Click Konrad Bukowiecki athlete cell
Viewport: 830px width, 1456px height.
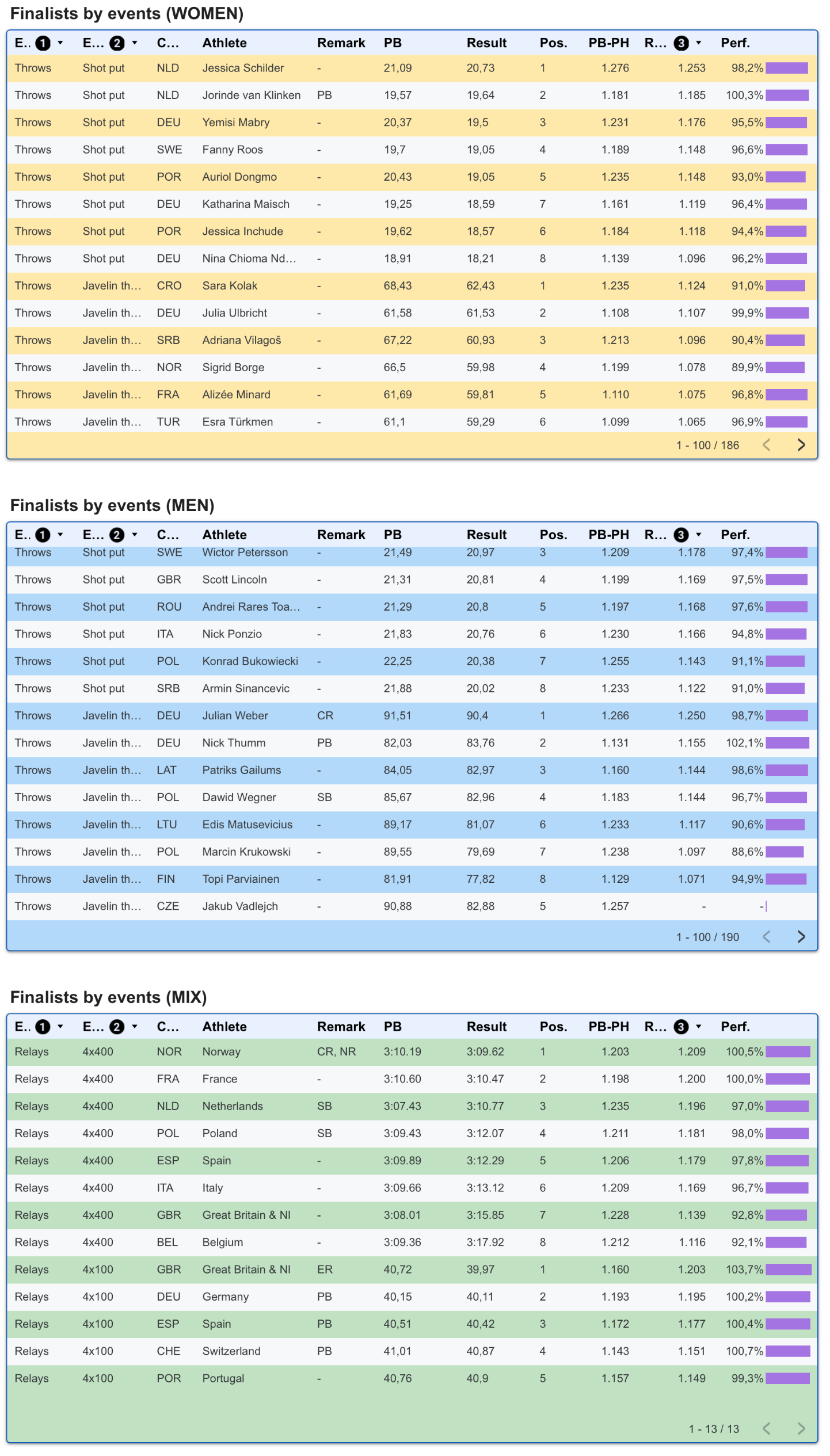(x=250, y=662)
